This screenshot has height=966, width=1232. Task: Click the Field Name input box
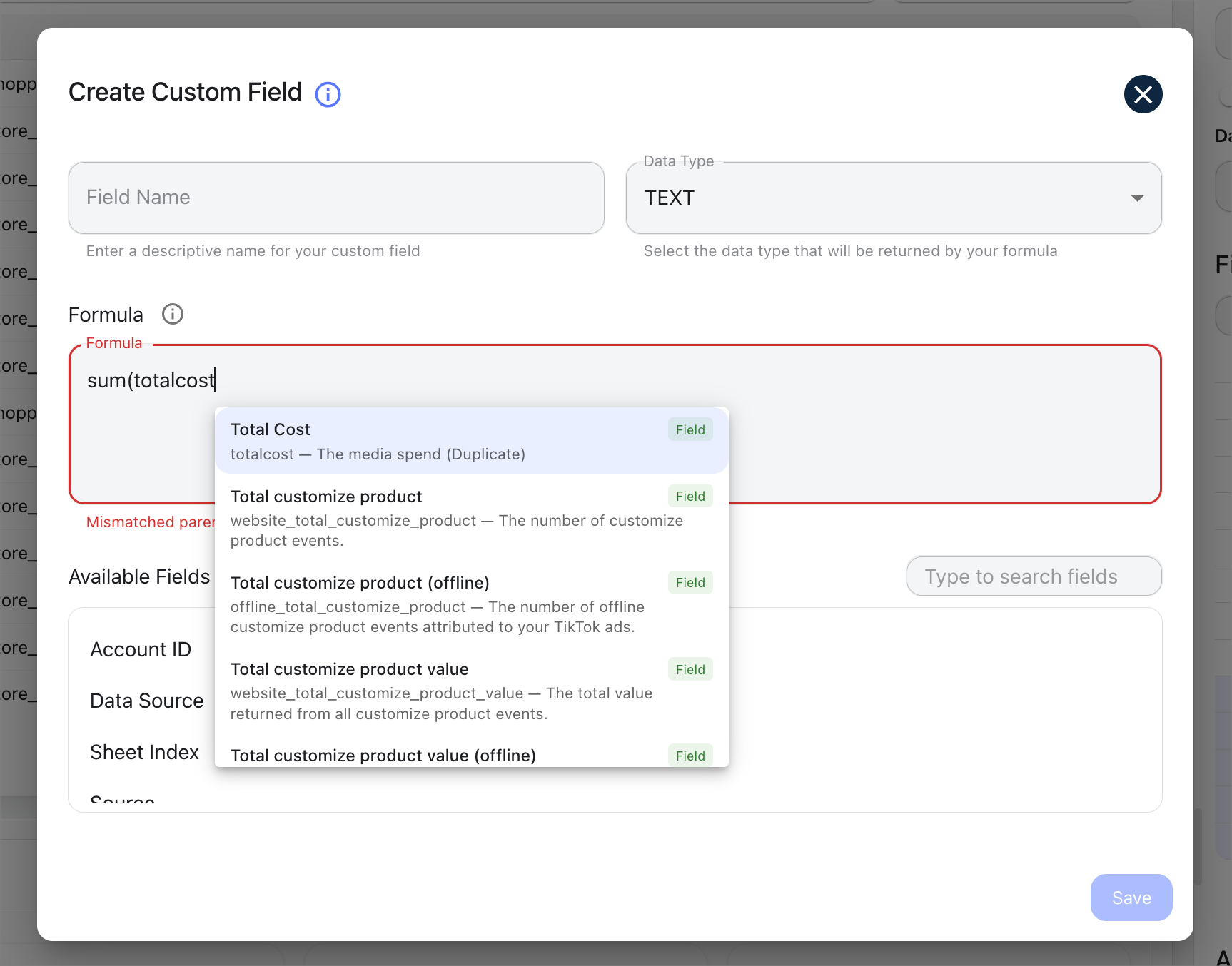[x=336, y=198]
